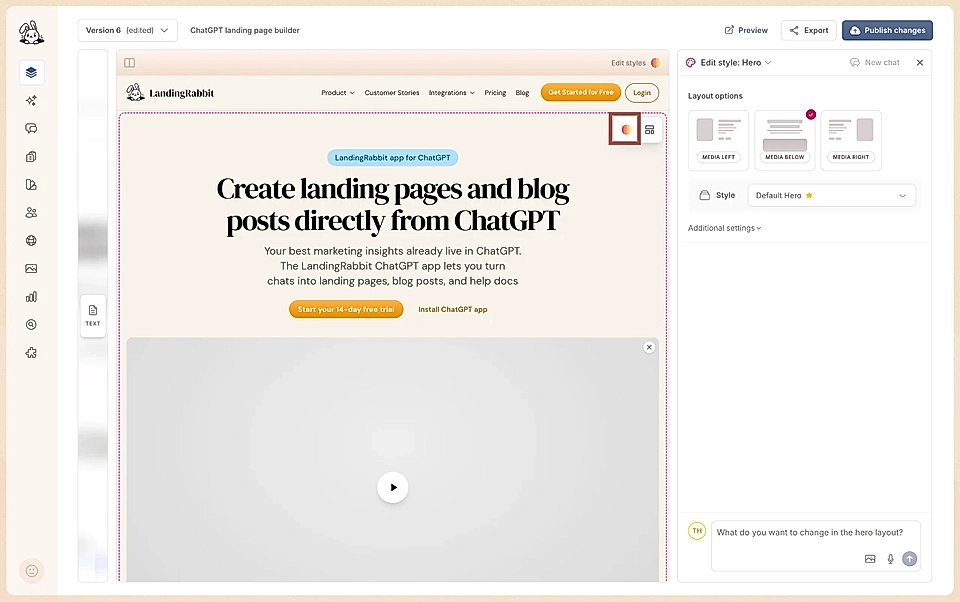Open the clipboard pages sidebar icon
This screenshot has width=960, height=602.
31,156
